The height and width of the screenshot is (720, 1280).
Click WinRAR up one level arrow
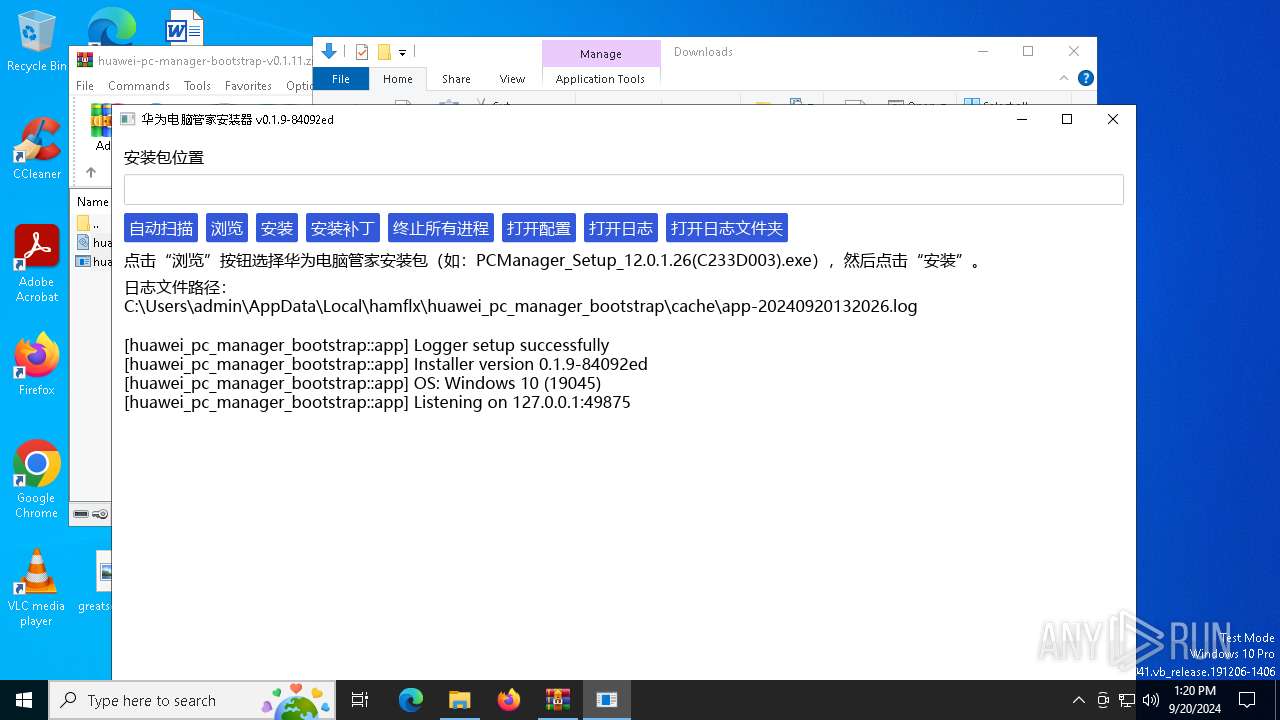[x=90, y=173]
